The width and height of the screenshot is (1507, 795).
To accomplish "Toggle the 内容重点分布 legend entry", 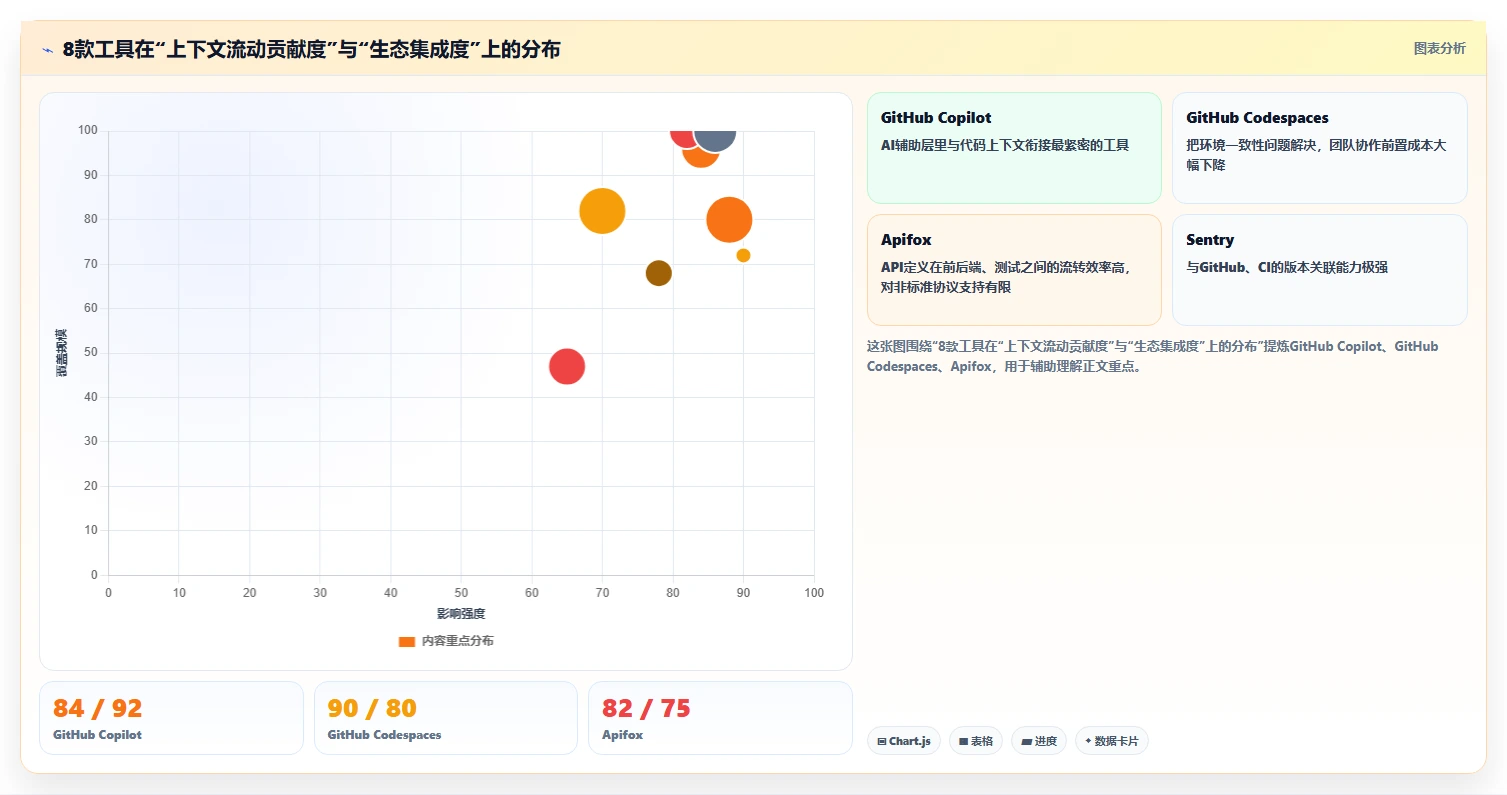I will (446, 641).
